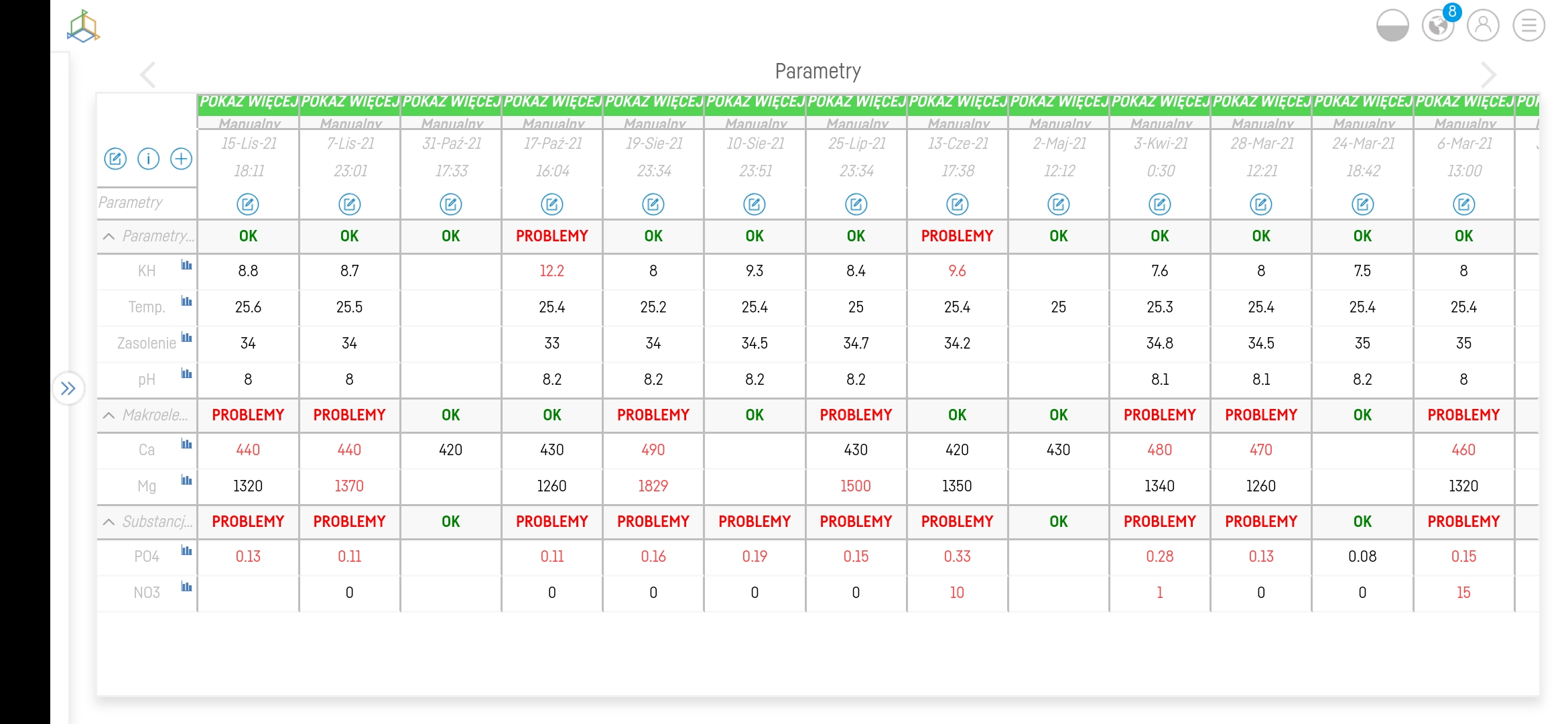
Task: Collapse the Substancje group row
Action: [x=109, y=522]
